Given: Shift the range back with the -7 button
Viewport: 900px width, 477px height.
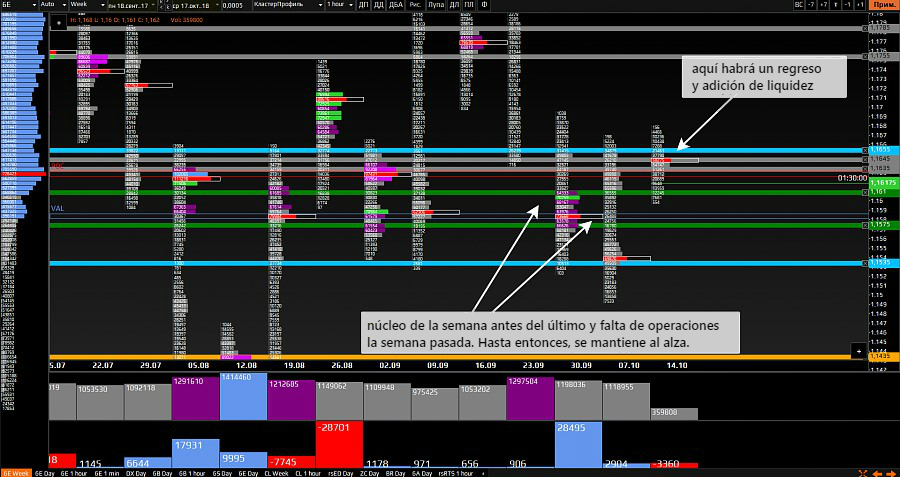Looking at the screenshot, I should click(811, 5).
